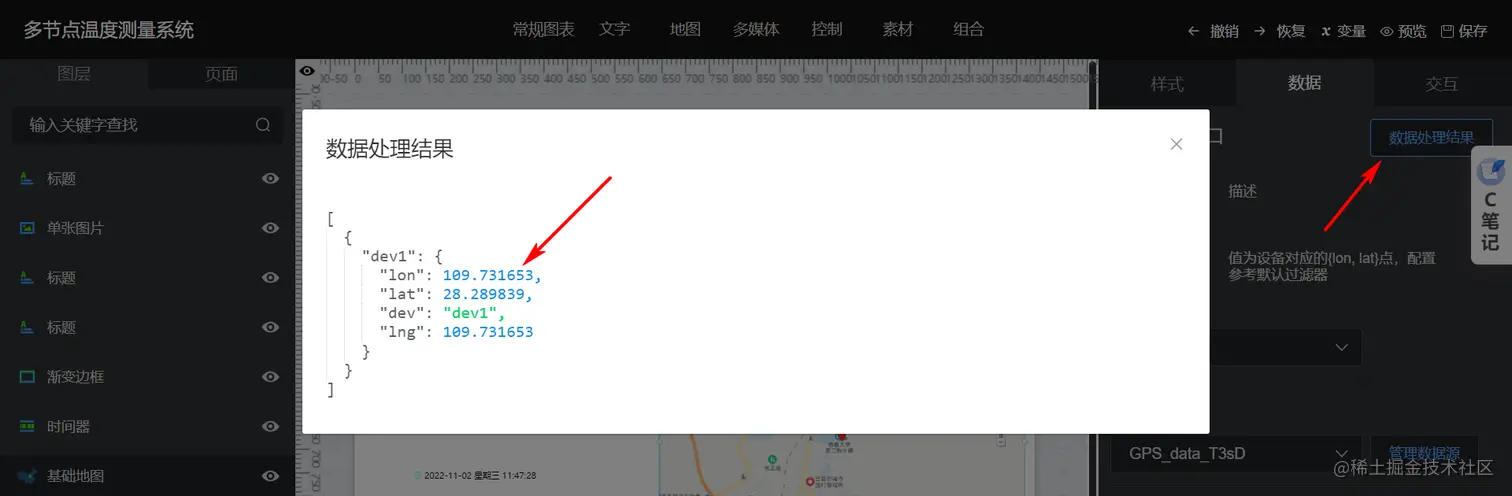This screenshot has height=496, width=1512.
Task: Click the "dev1" green string value
Action: pos(470,312)
